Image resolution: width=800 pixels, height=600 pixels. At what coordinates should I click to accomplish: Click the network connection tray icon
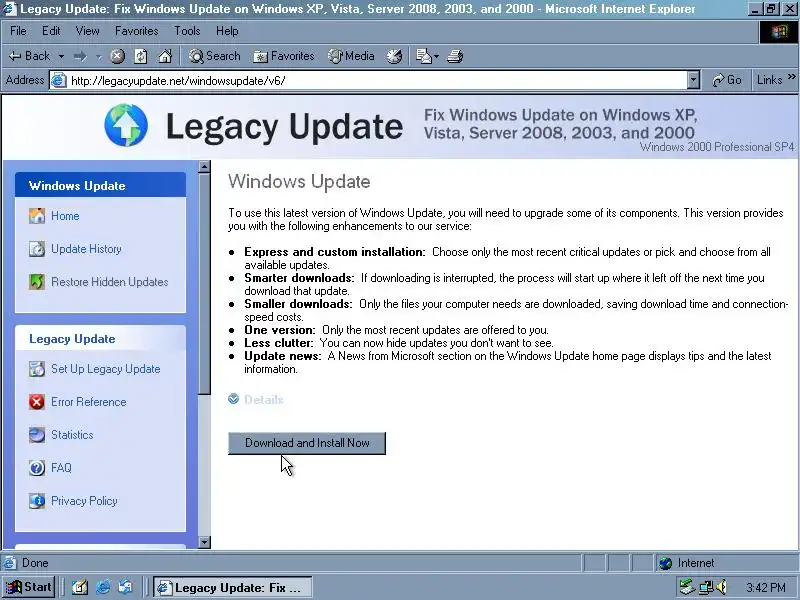point(706,588)
